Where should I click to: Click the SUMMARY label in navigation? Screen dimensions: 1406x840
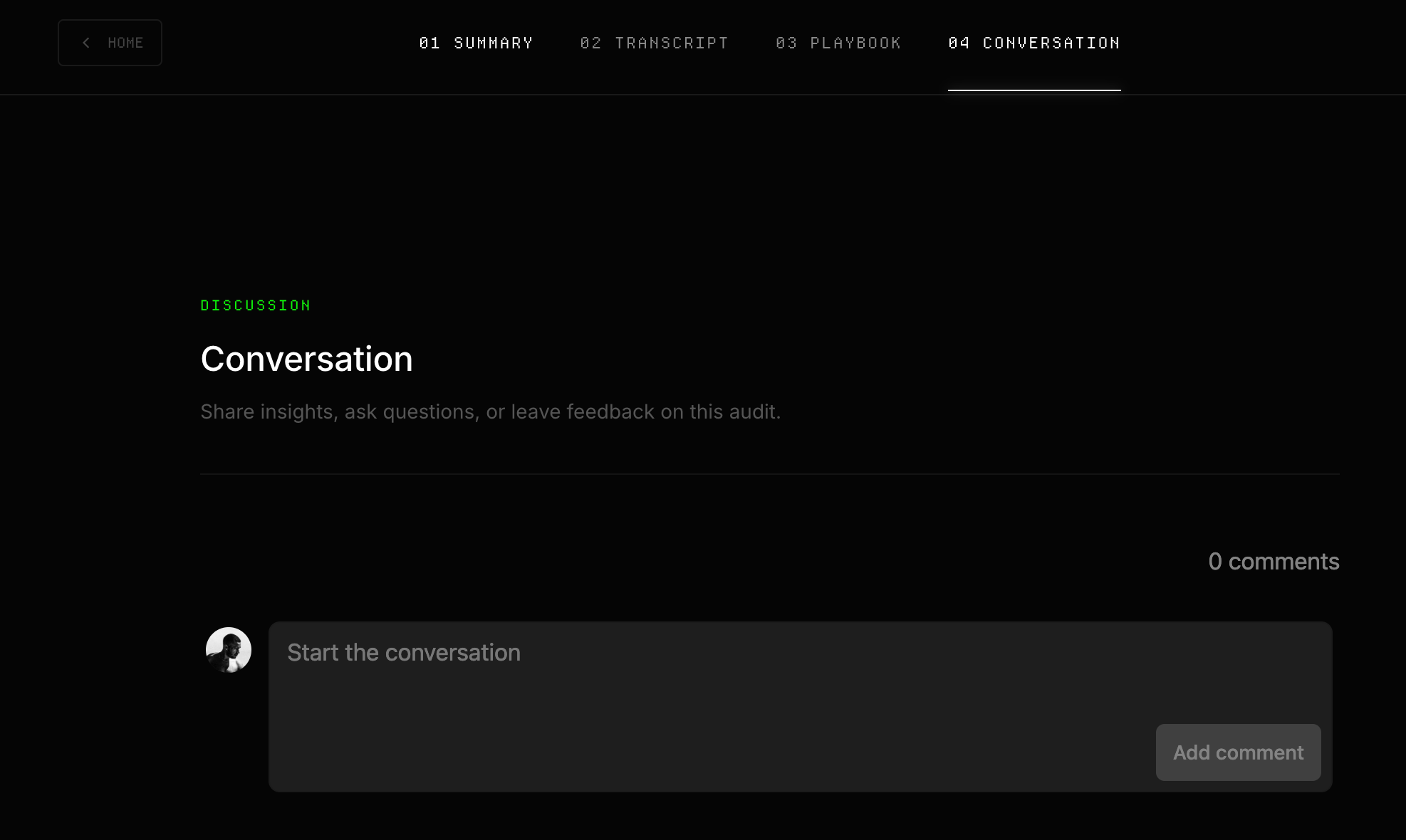[494, 43]
